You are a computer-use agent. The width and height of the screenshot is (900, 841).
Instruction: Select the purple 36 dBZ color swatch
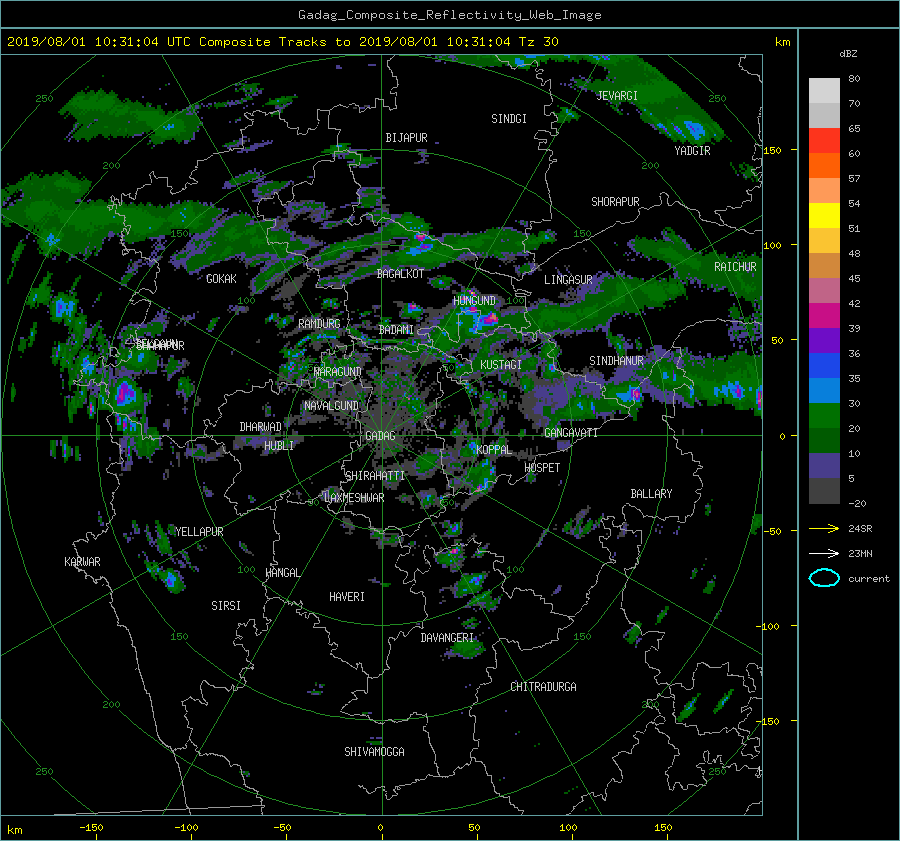pos(824,340)
